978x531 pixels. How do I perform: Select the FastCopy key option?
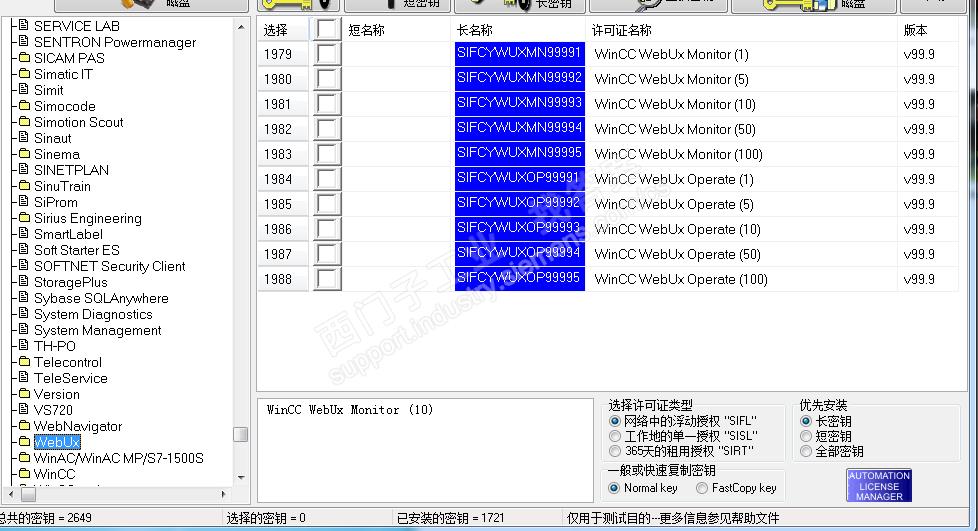(702, 488)
